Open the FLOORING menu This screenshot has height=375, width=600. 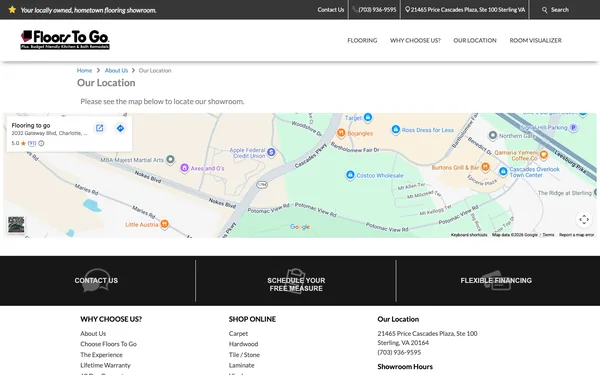pyautogui.click(x=362, y=40)
